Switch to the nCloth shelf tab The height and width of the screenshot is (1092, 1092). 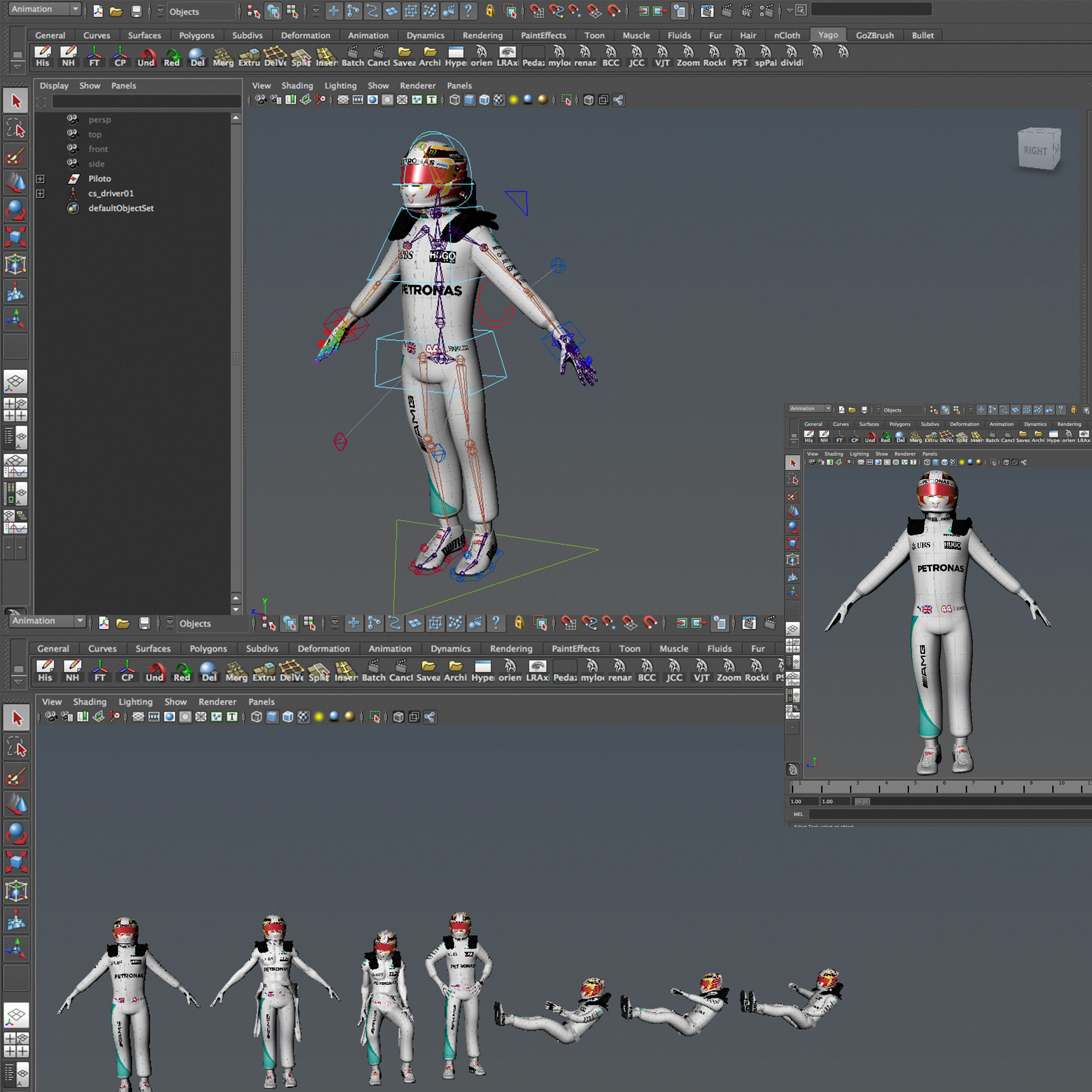coord(787,35)
